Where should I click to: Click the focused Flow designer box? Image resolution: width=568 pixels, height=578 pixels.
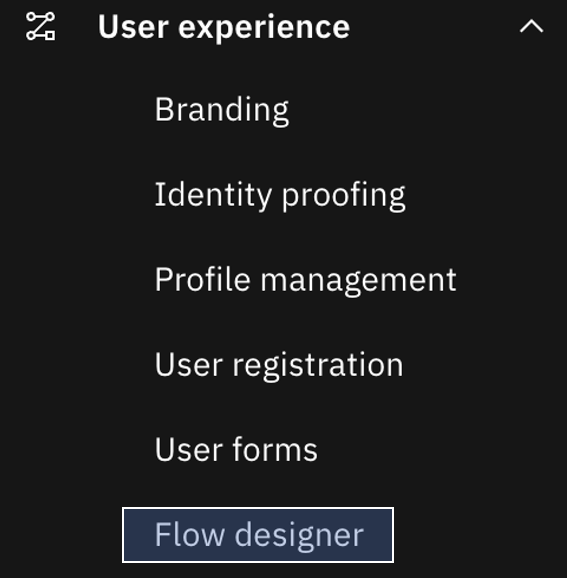(258, 535)
